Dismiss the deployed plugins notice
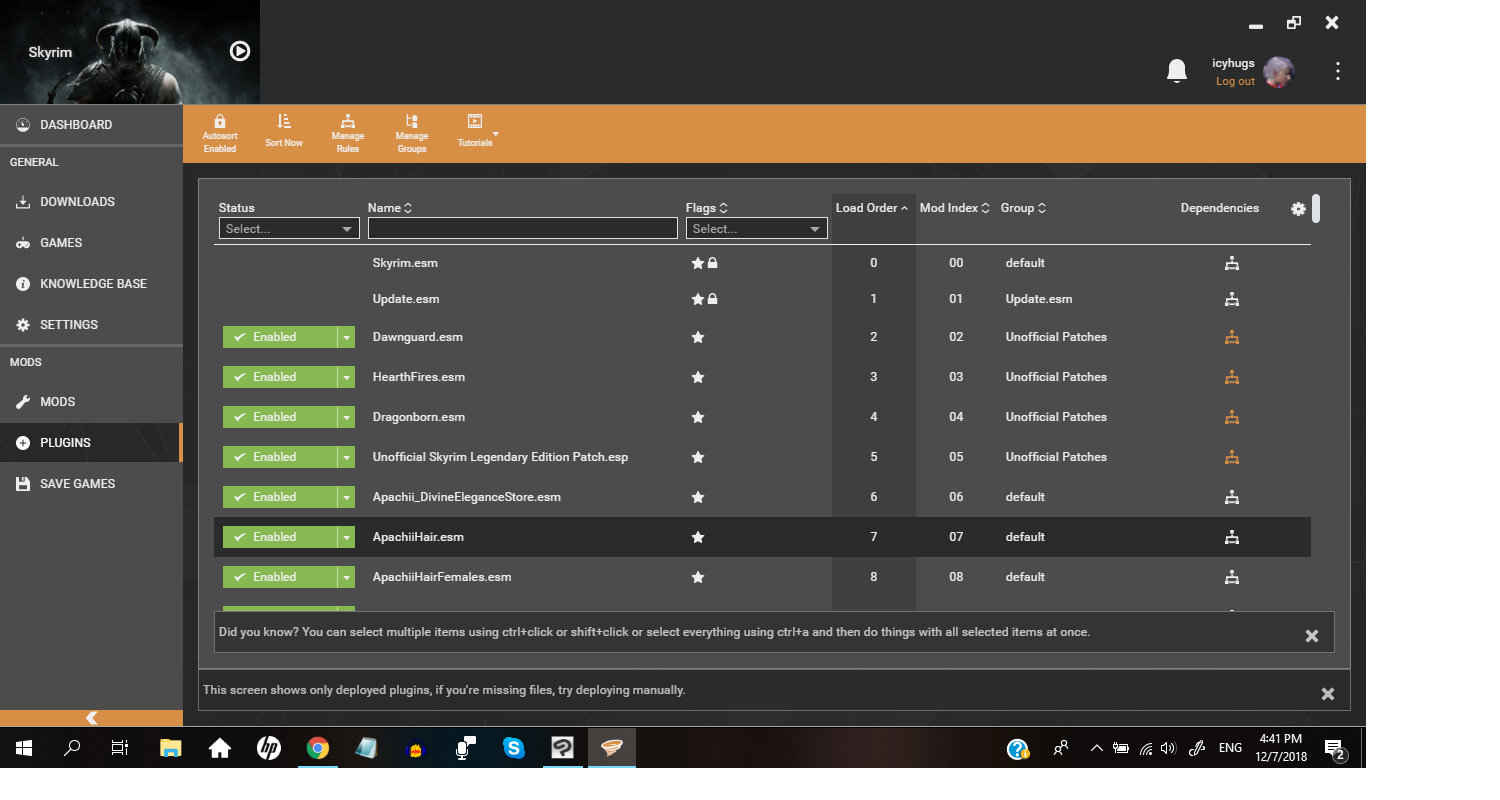This screenshot has width=1500, height=800. (1328, 694)
